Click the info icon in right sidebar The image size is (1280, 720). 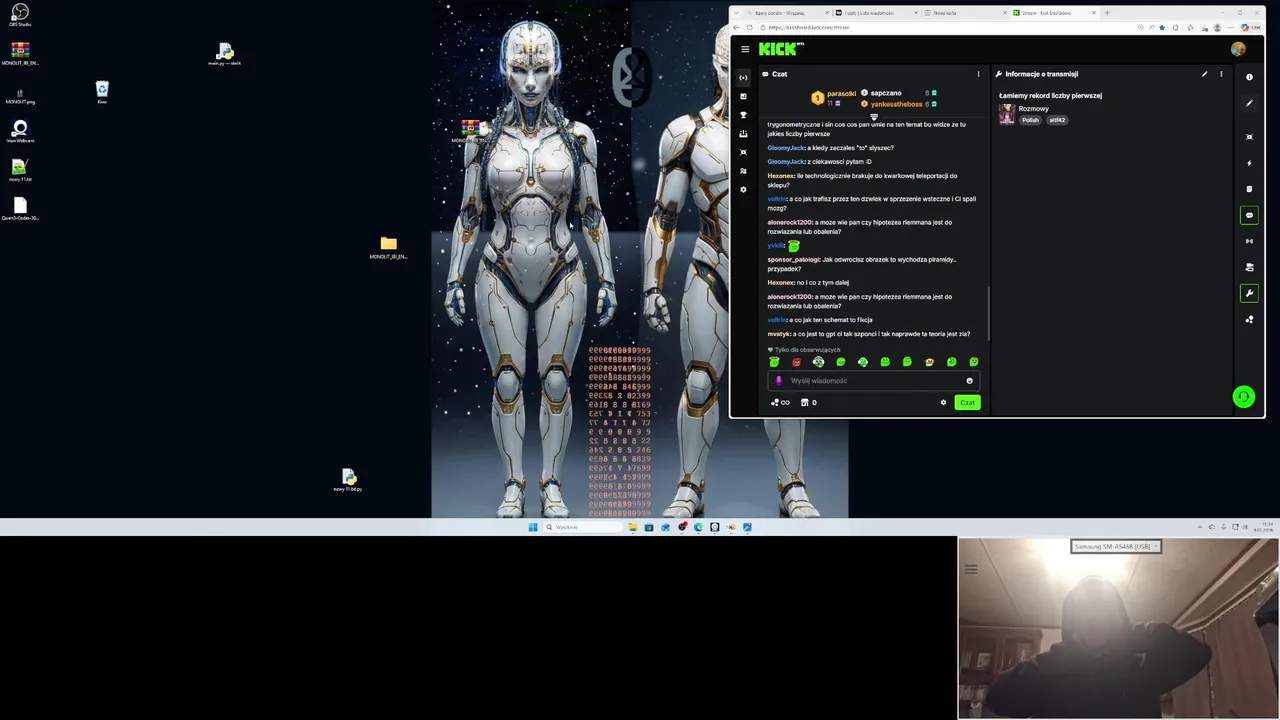click(x=1249, y=77)
